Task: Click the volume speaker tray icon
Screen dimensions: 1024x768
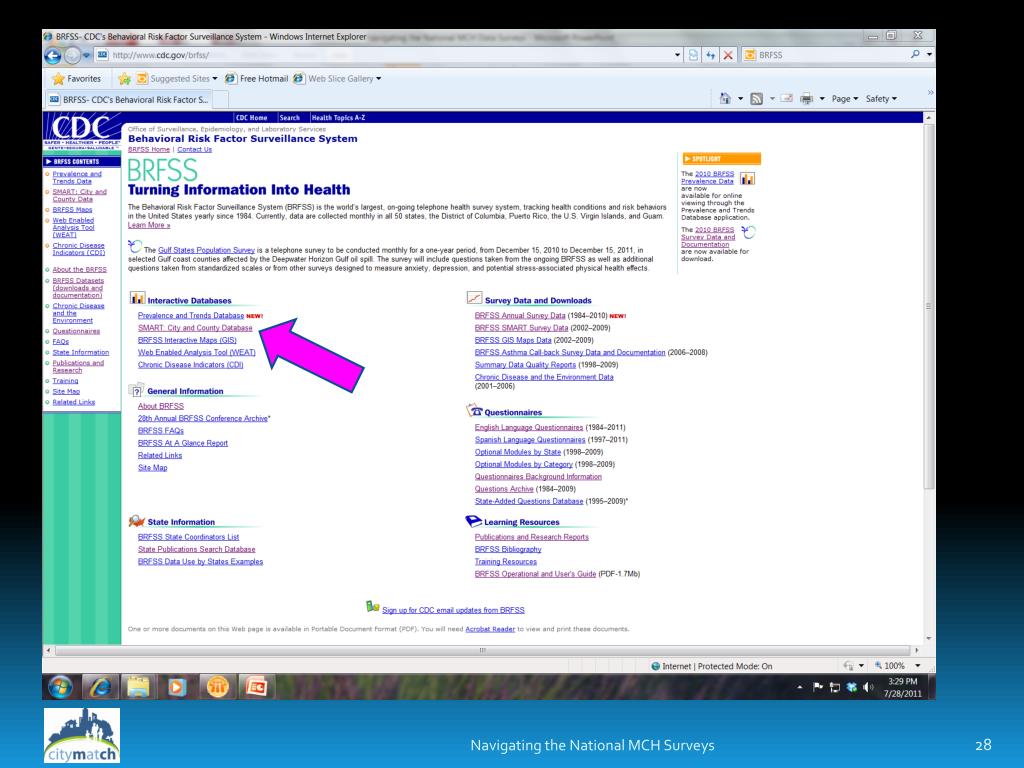Action: pyautogui.click(x=868, y=687)
